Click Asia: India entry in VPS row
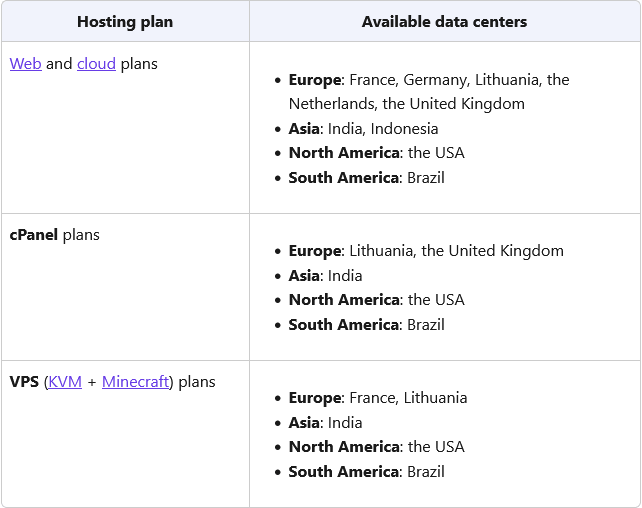642x508 pixels. (325, 423)
